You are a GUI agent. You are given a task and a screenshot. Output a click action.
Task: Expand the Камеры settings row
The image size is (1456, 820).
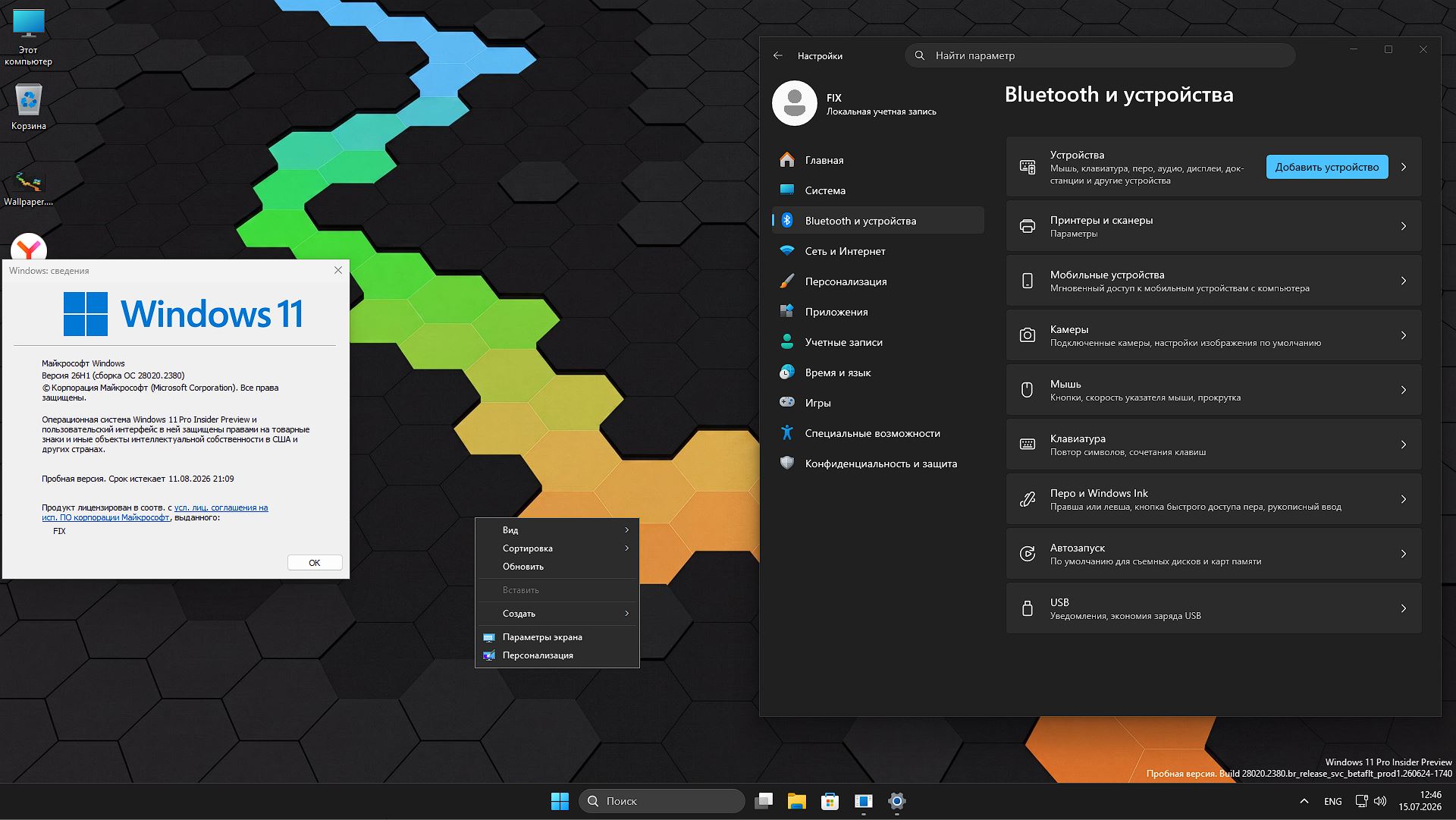tap(1213, 335)
